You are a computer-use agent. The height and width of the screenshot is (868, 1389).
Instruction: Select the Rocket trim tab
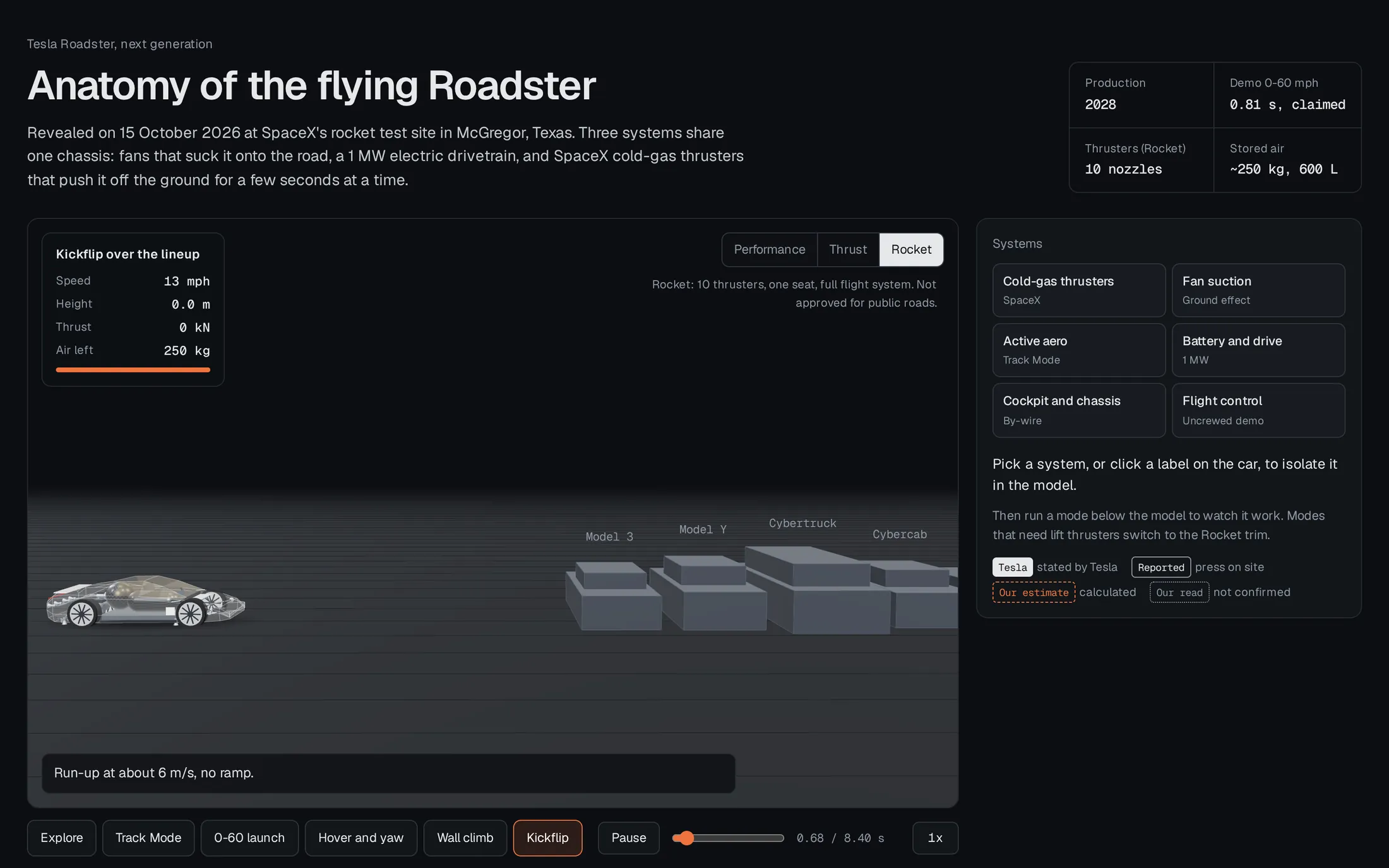(911, 249)
